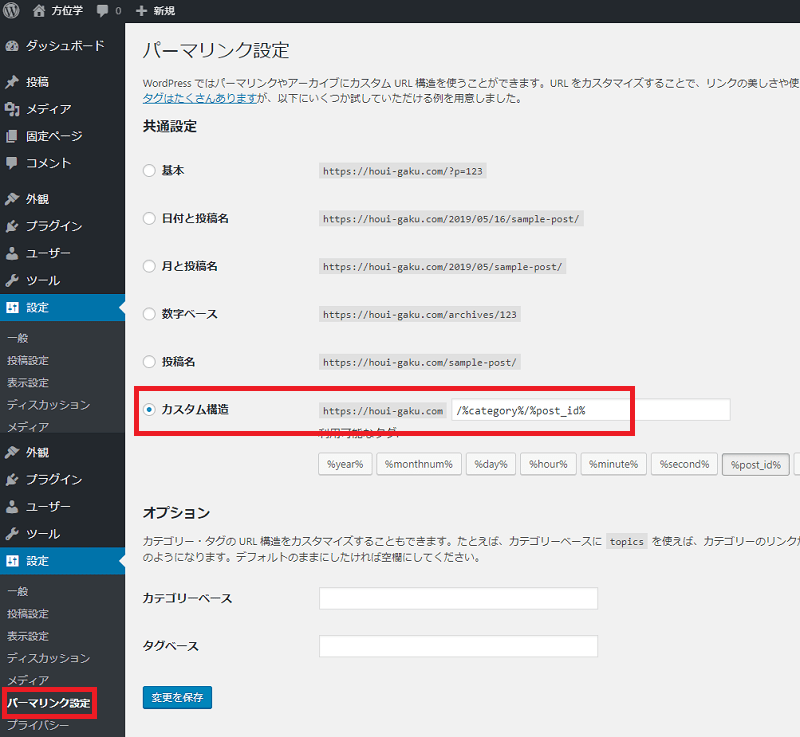Click the ダッシュボード gauge icon
Screen dimensions: 800x737
[x=12, y=46]
